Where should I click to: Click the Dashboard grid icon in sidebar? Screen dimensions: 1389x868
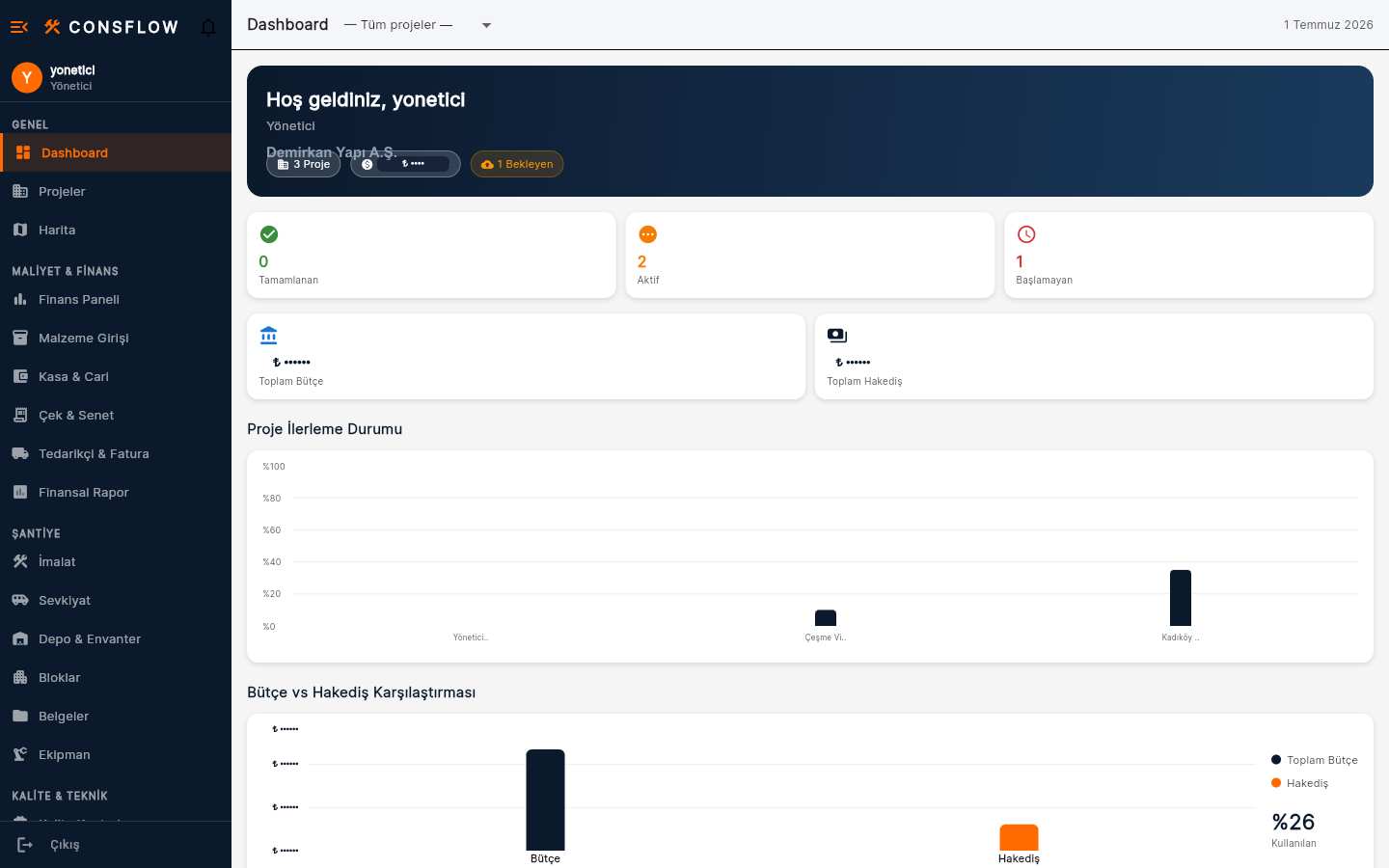[x=23, y=152]
